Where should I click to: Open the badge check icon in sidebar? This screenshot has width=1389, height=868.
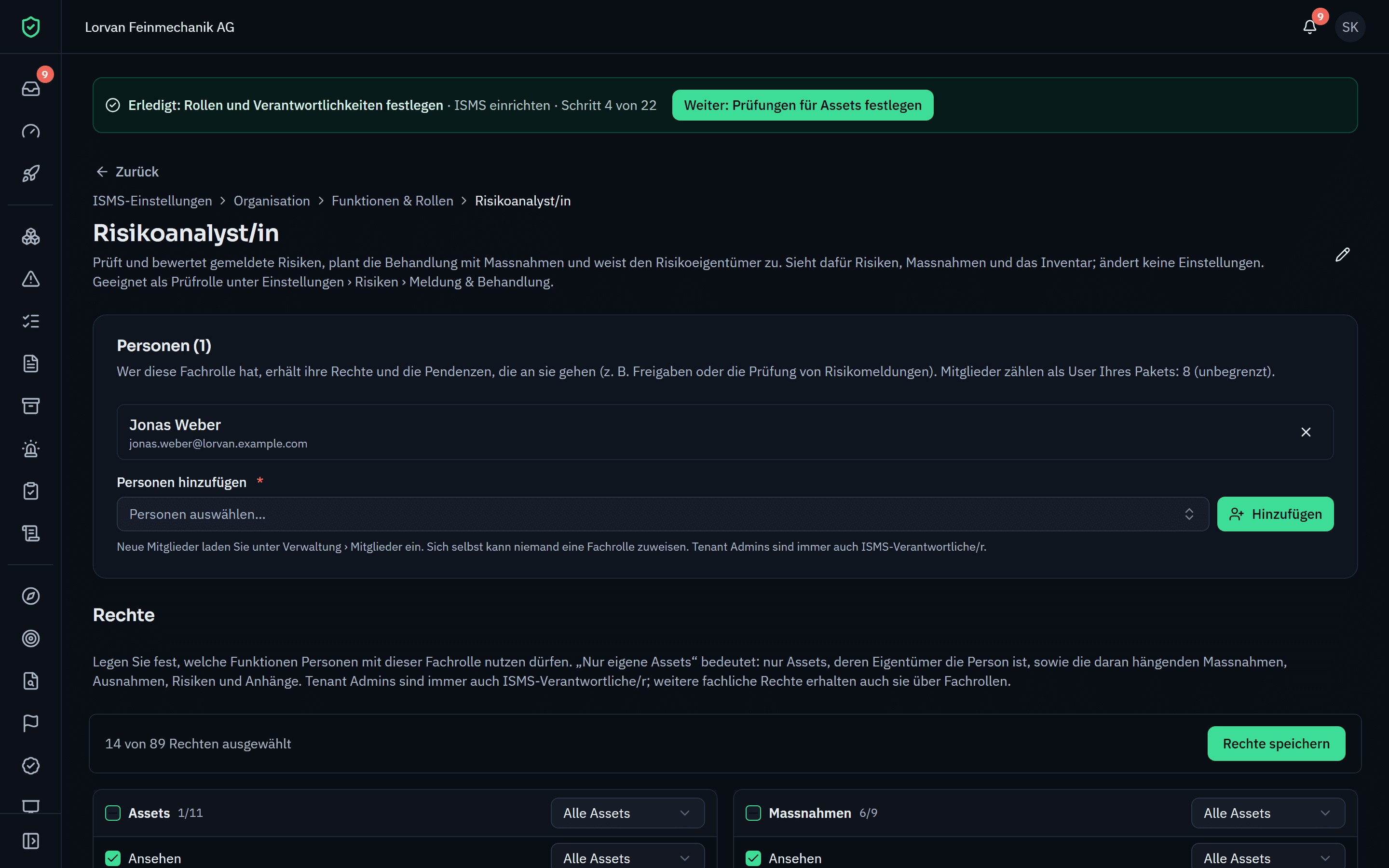[30, 766]
